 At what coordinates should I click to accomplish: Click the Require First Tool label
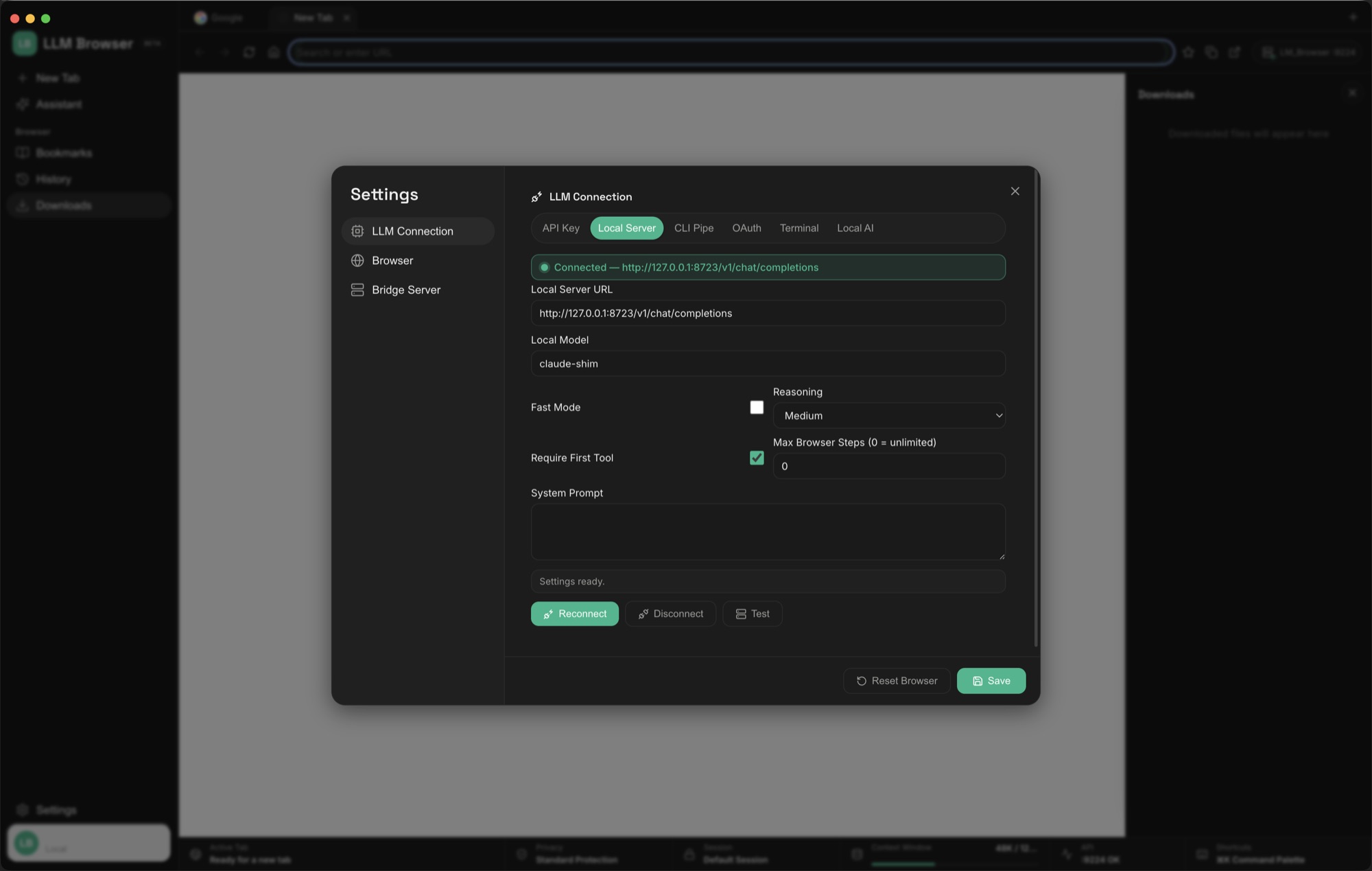tap(572, 458)
